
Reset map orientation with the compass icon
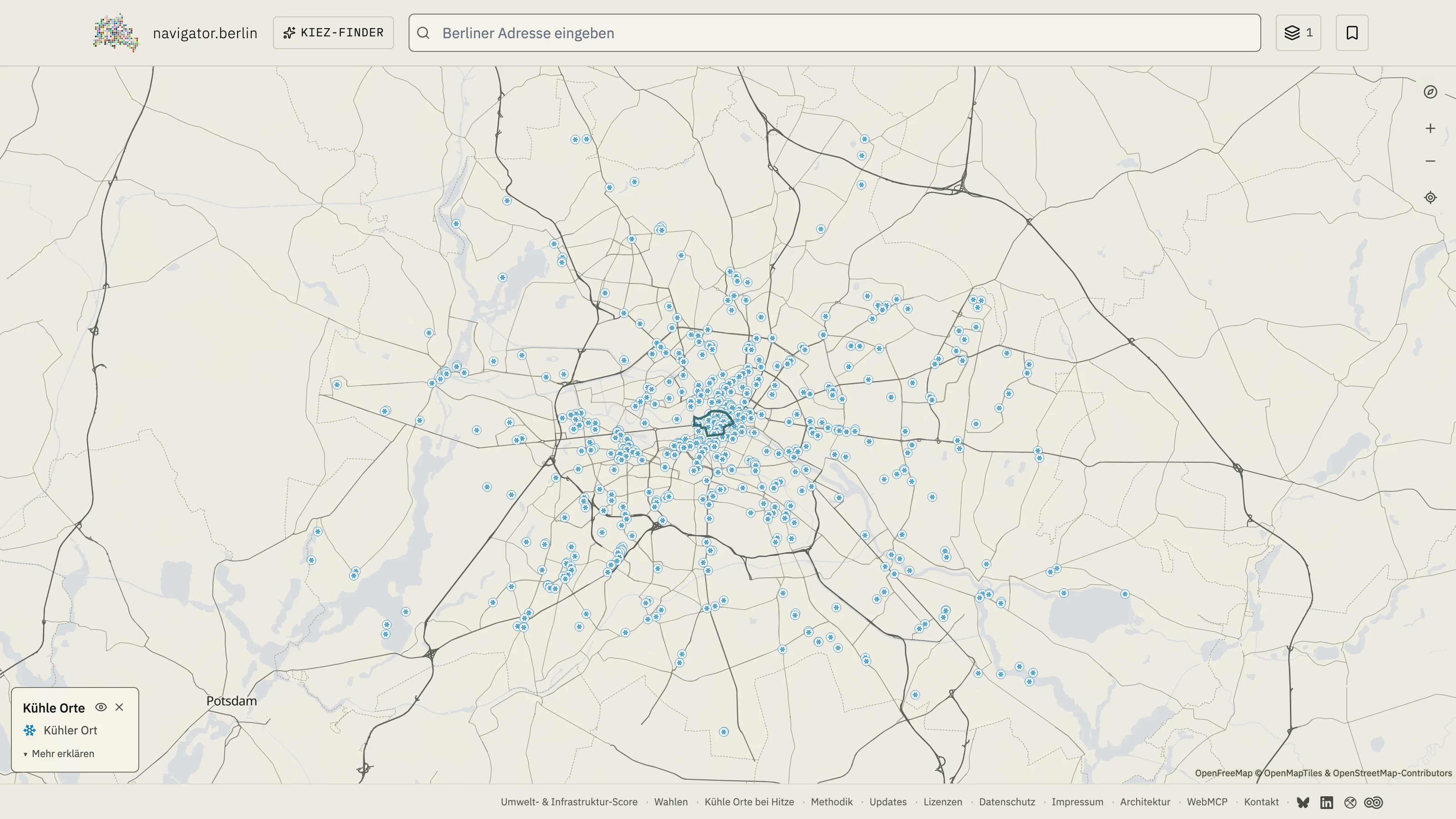click(1431, 92)
